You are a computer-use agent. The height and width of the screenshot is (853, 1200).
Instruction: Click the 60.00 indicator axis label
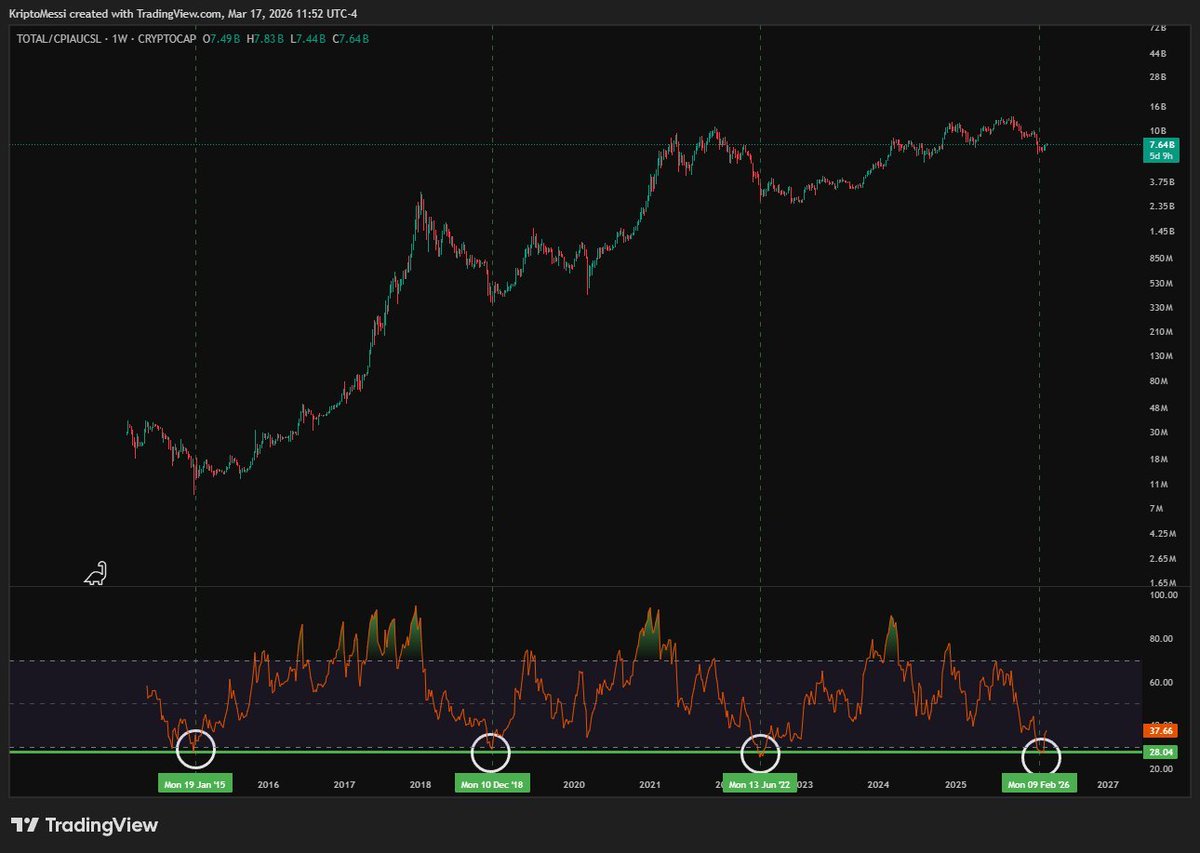point(1161,682)
